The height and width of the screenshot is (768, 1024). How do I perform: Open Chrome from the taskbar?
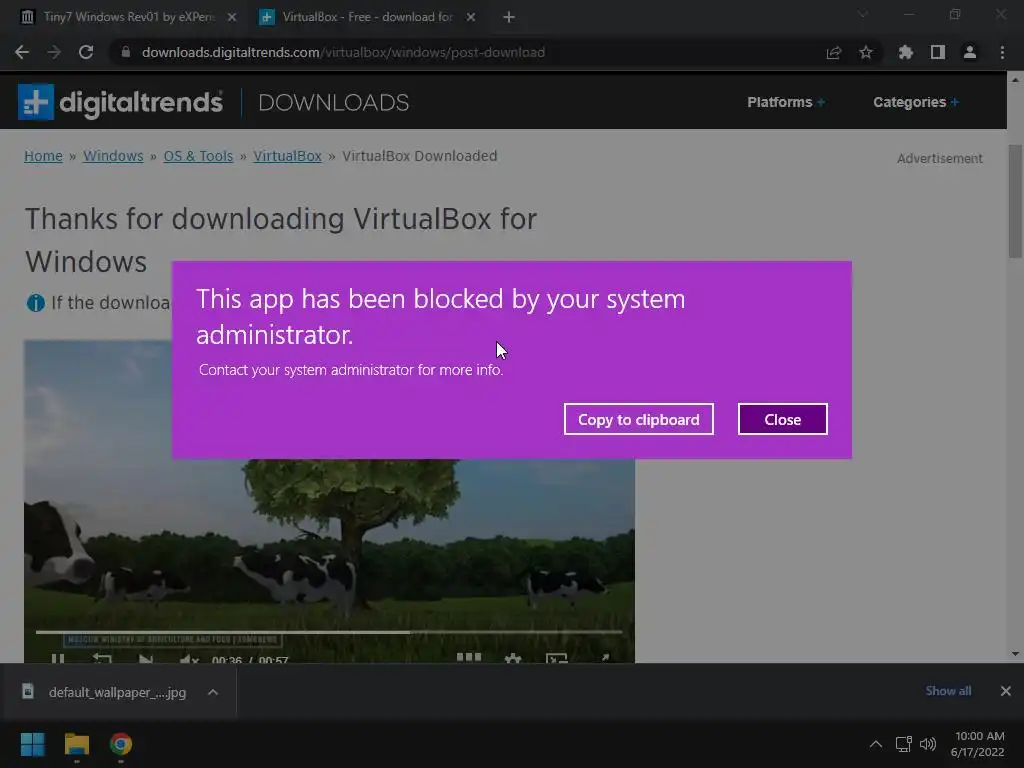point(121,744)
